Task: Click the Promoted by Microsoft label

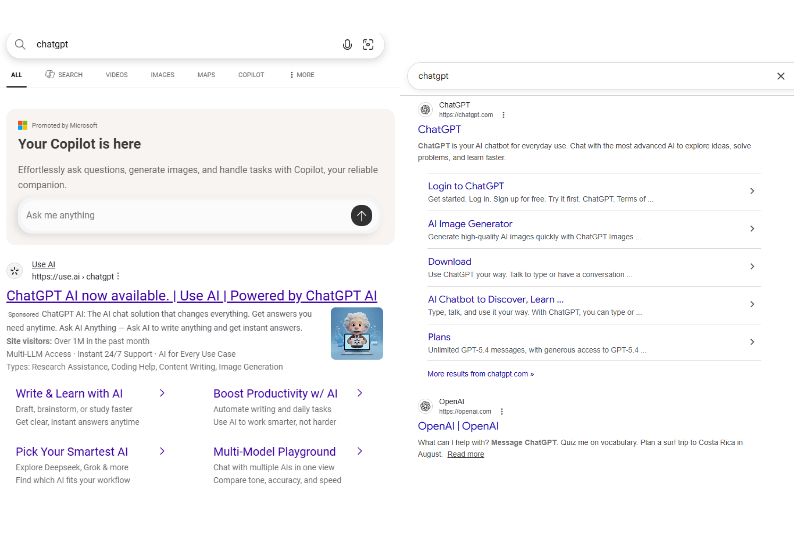Action: click(x=64, y=125)
